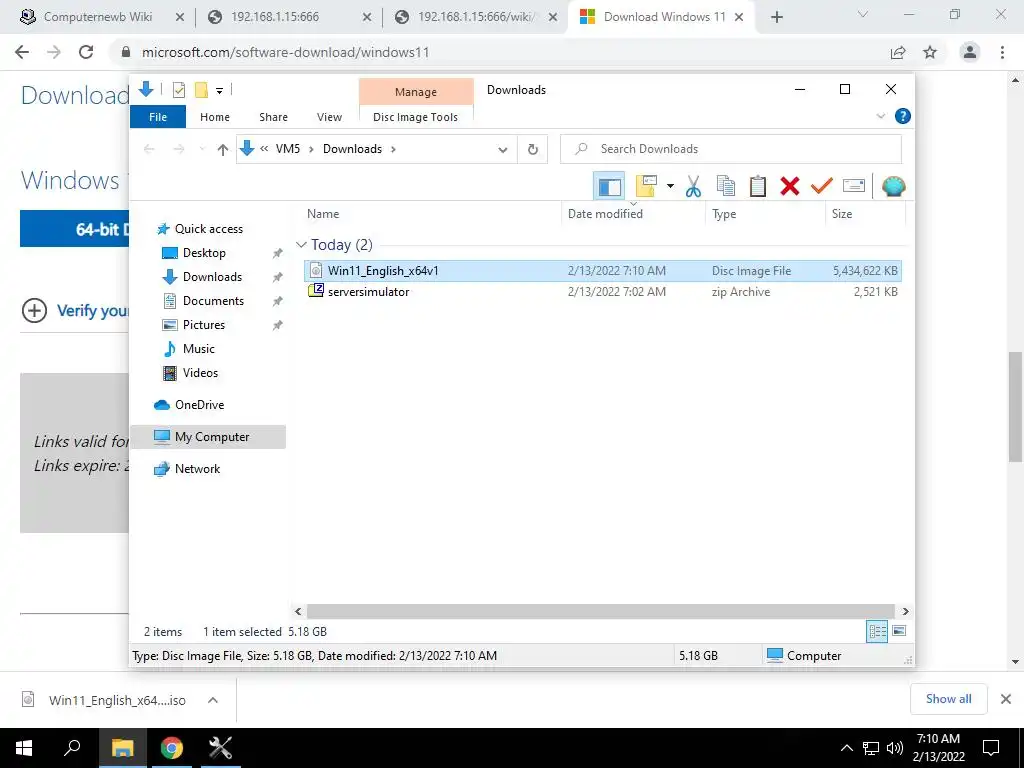Open Customize Quick Access Toolbar dropdown
This screenshot has width=1024, height=768.
(219, 91)
